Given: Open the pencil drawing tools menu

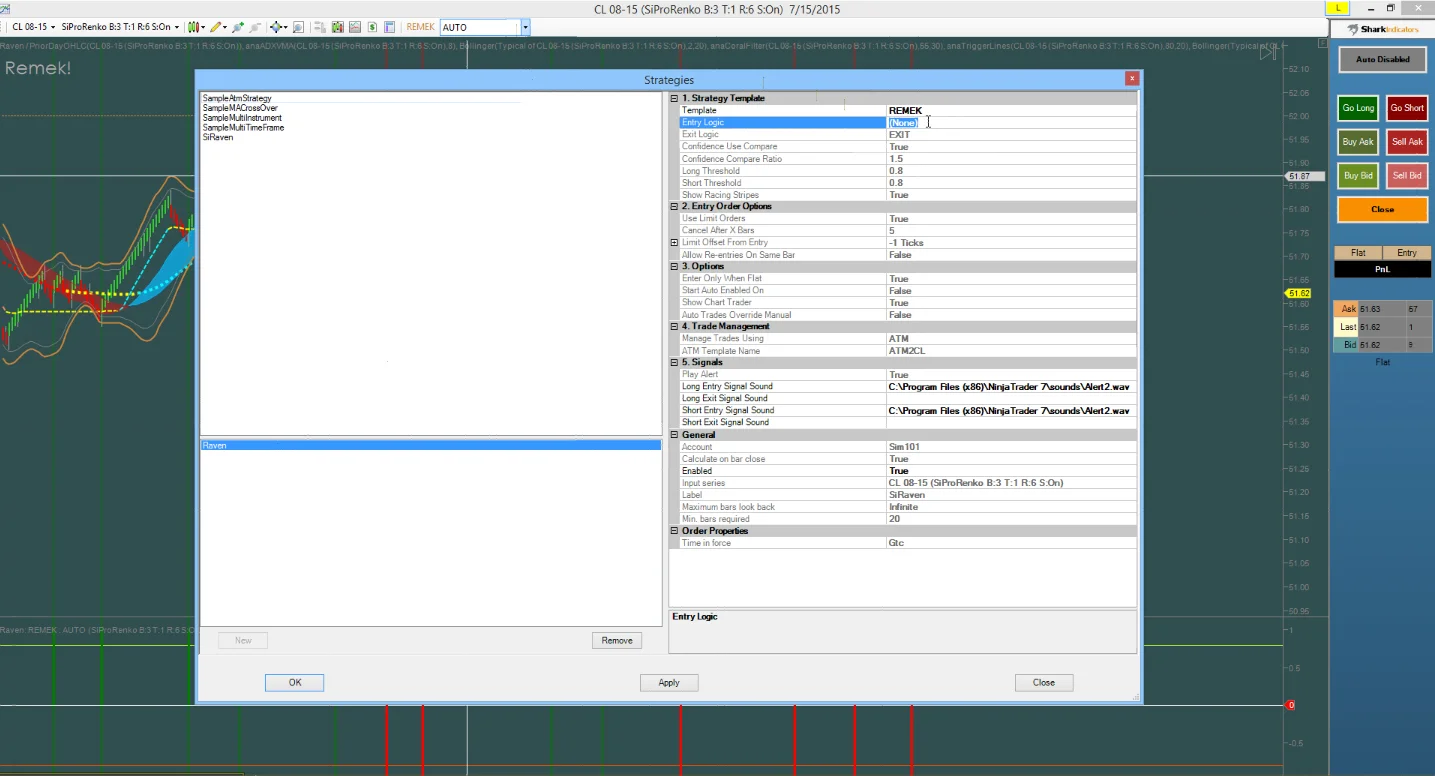Looking at the screenshot, I should point(219,27).
